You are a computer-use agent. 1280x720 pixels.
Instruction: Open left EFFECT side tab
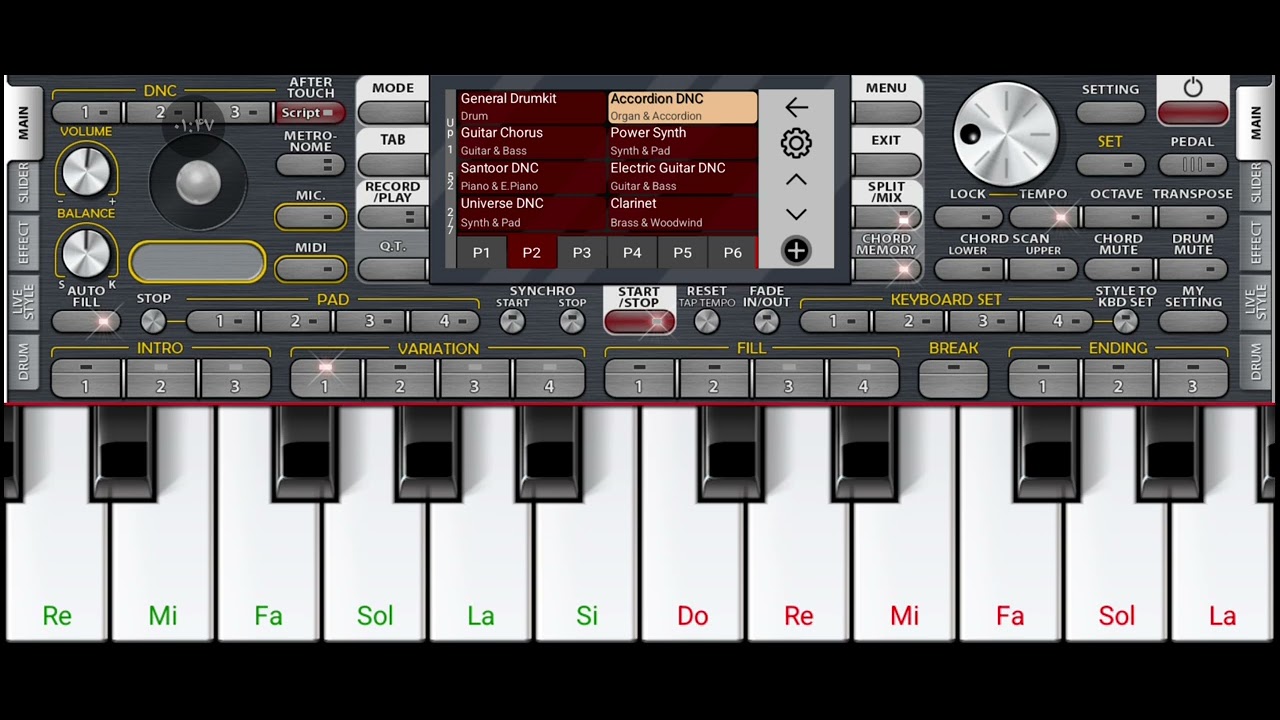(x=24, y=243)
